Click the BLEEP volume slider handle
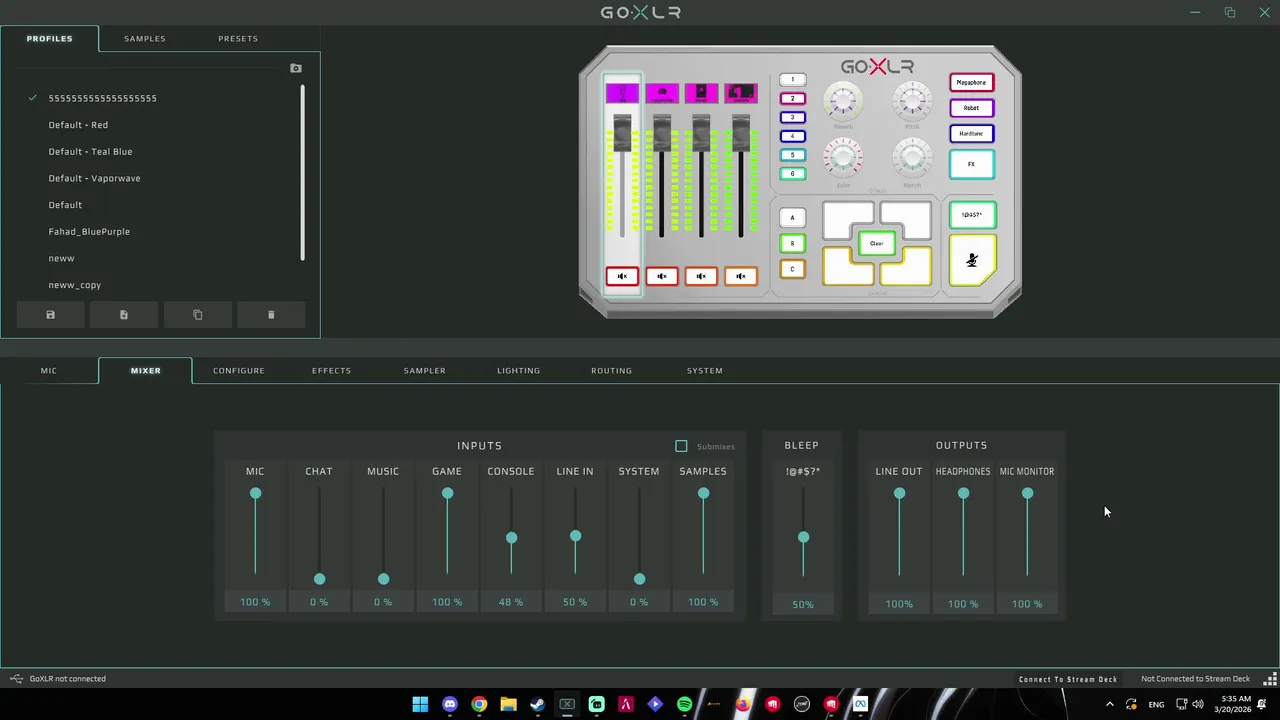 coord(803,538)
